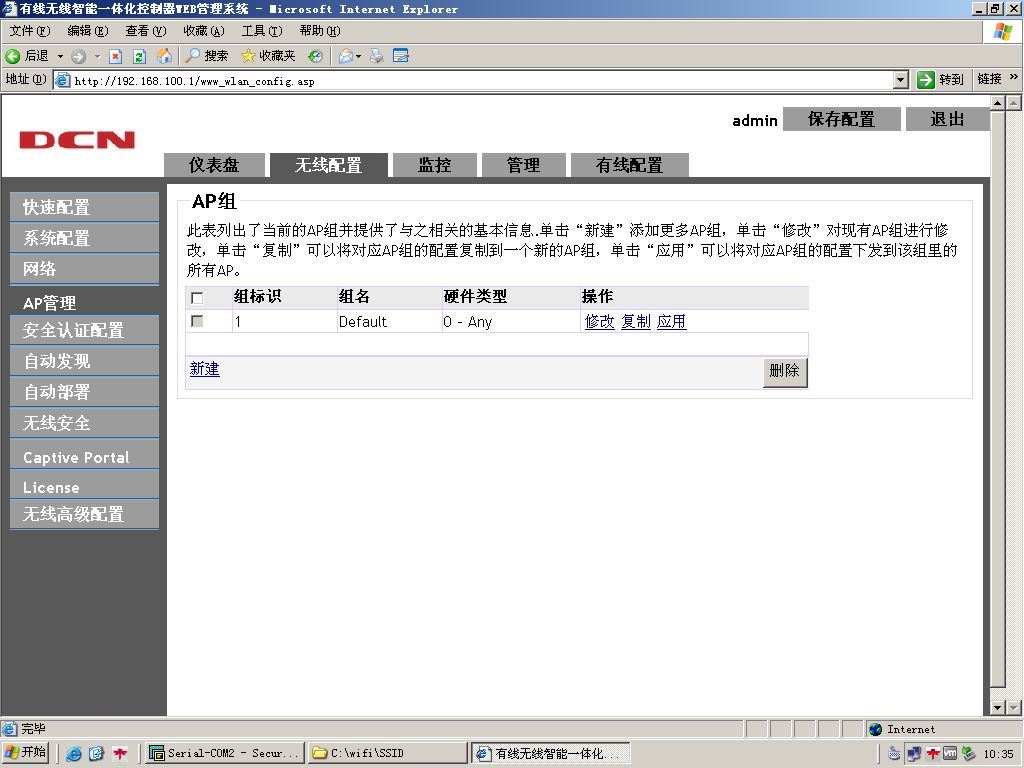
Task: Open the Forward button history dropdown
Action: (x=97, y=56)
